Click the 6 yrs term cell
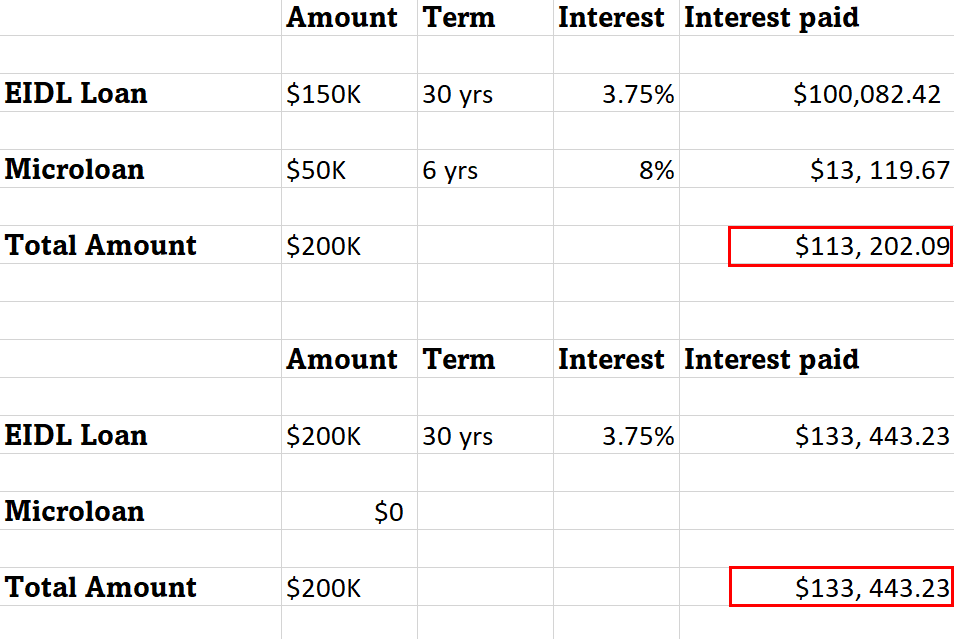Screen dimensions: 954x639 pyautogui.click(x=485, y=169)
